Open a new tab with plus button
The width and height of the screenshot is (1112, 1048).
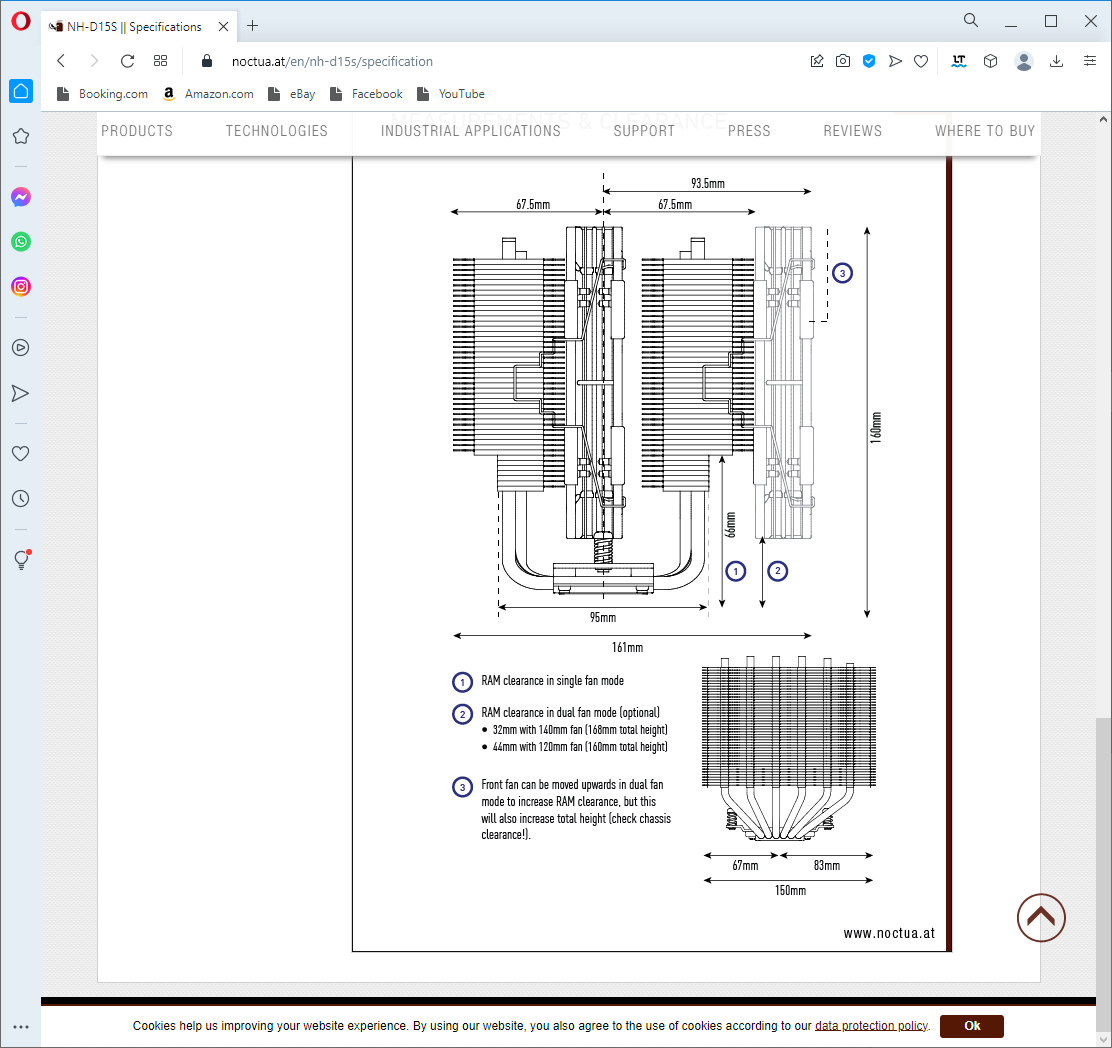click(252, 26)
